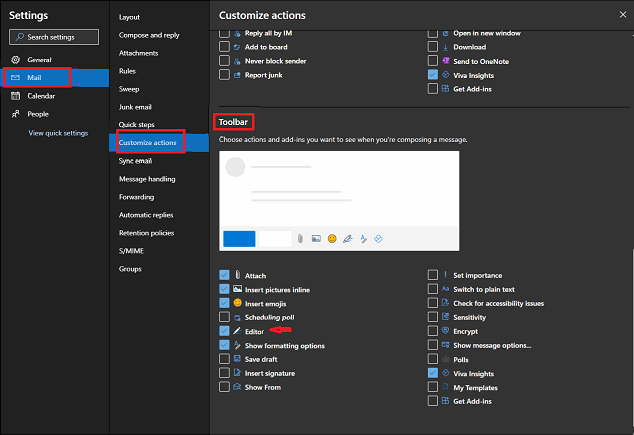Click the My Templates icon
Screen dimensions: 634x435
[445, 386]
